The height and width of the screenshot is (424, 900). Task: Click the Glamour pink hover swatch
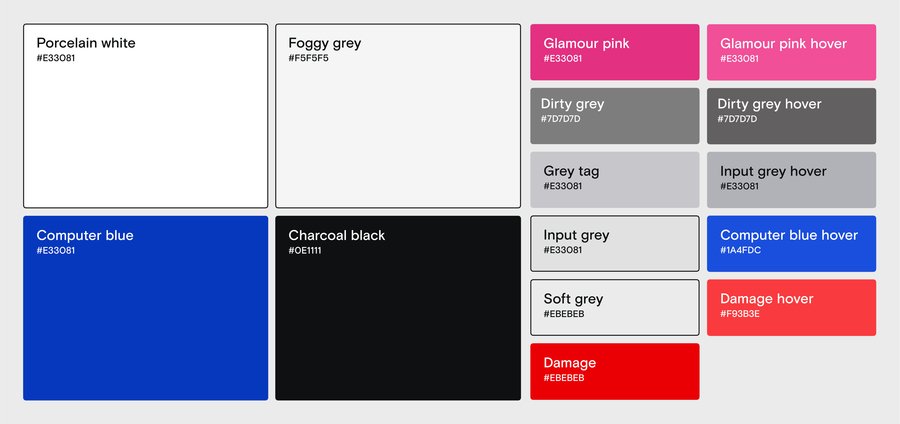coord(791,52)
